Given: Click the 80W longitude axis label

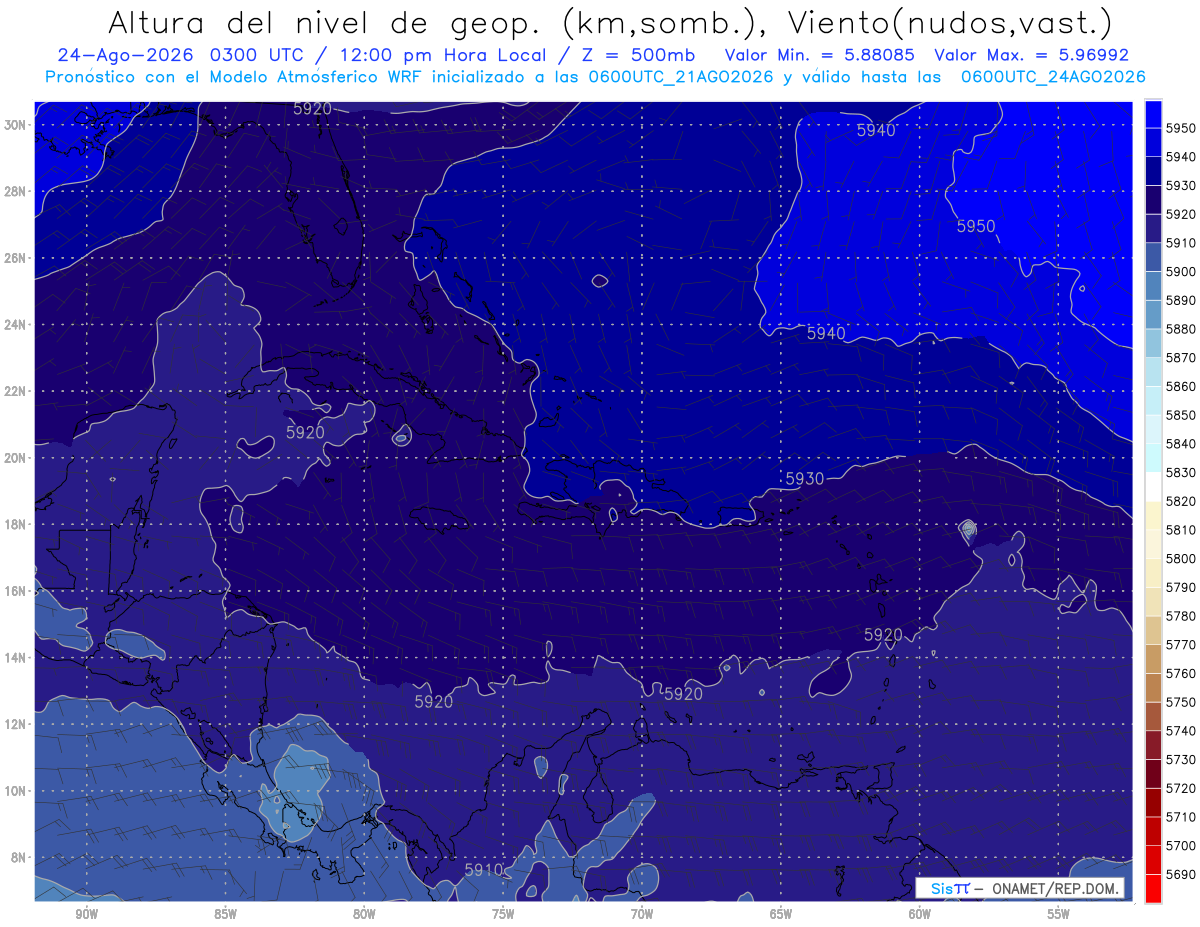Looking at the screenshot, I should click(x=364, y=914).
